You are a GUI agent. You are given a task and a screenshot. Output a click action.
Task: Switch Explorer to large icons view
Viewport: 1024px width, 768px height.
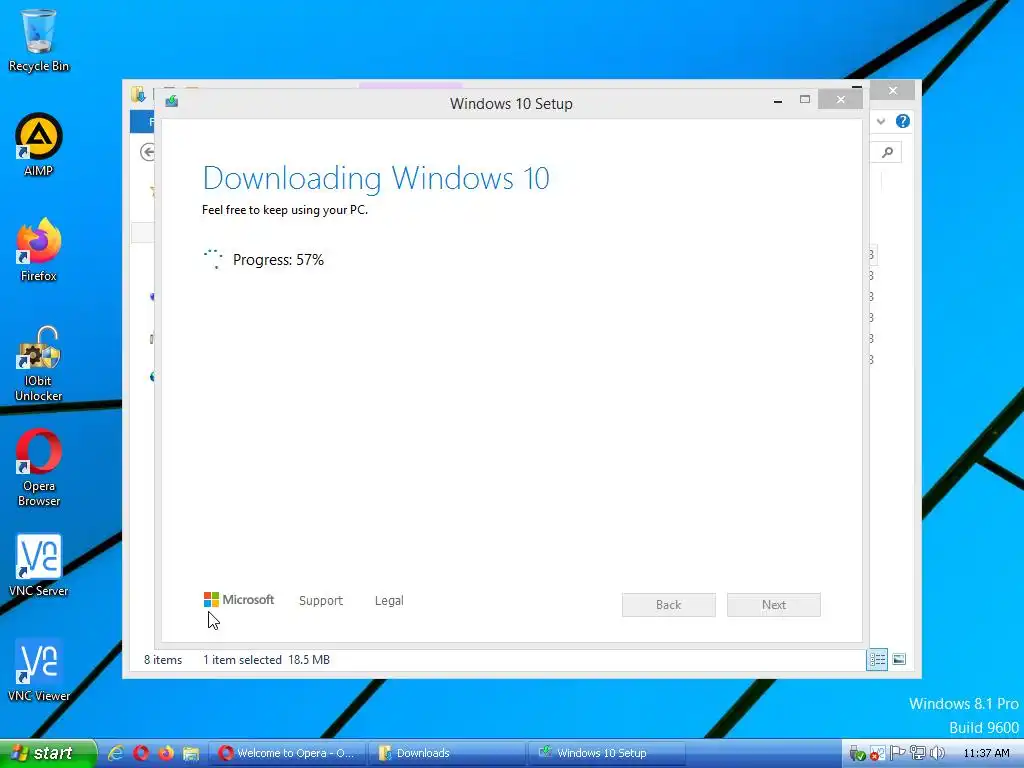click(x=899, y=660)
